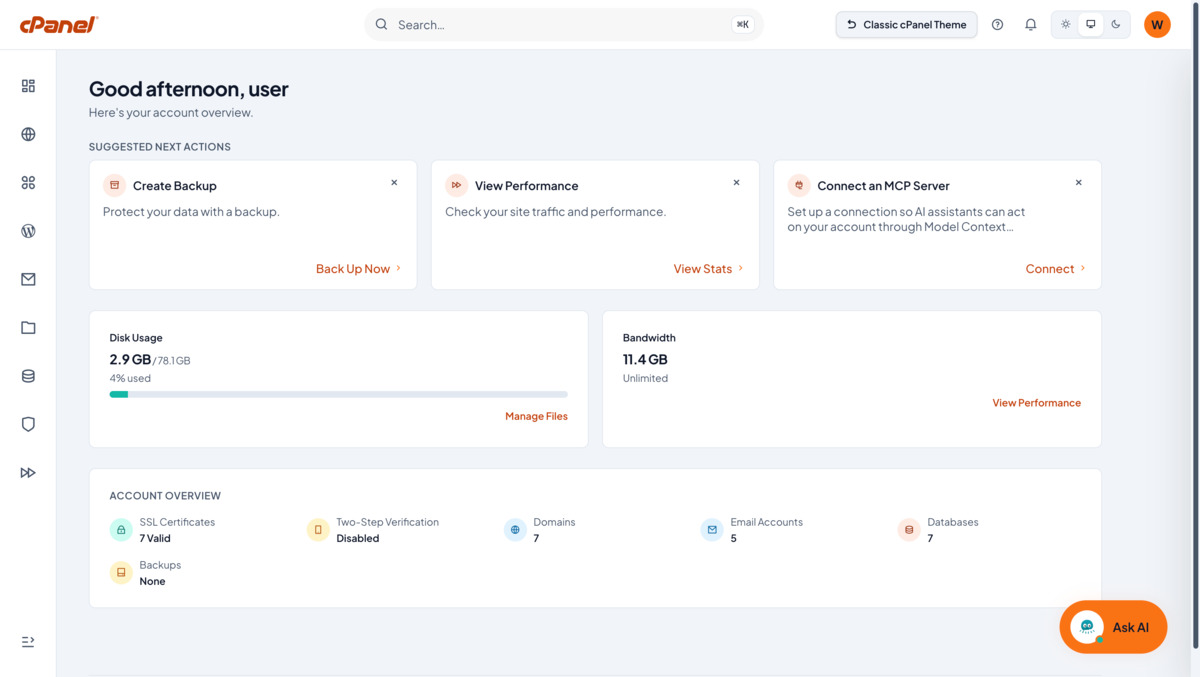
Task: Click the '11.4 GB' bandwidth value
Action: [x=645, y=359]
